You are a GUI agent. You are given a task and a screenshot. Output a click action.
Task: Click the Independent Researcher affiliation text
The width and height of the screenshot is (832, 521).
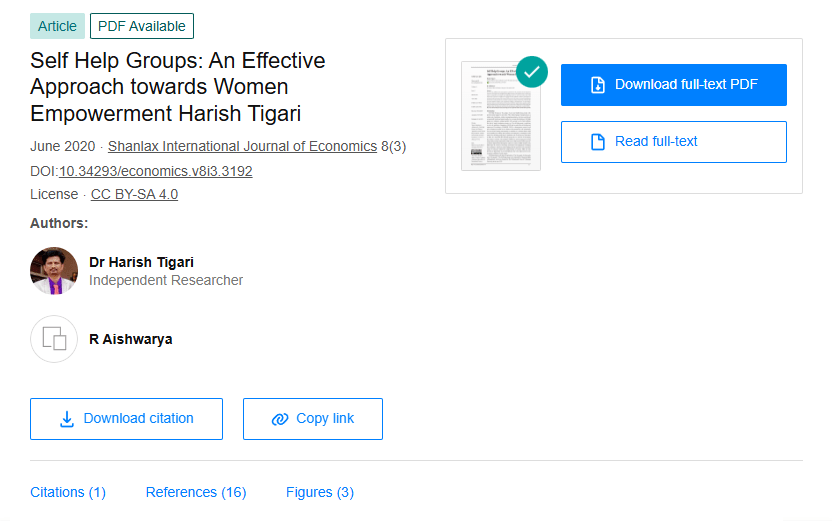[x=166, y=281]
